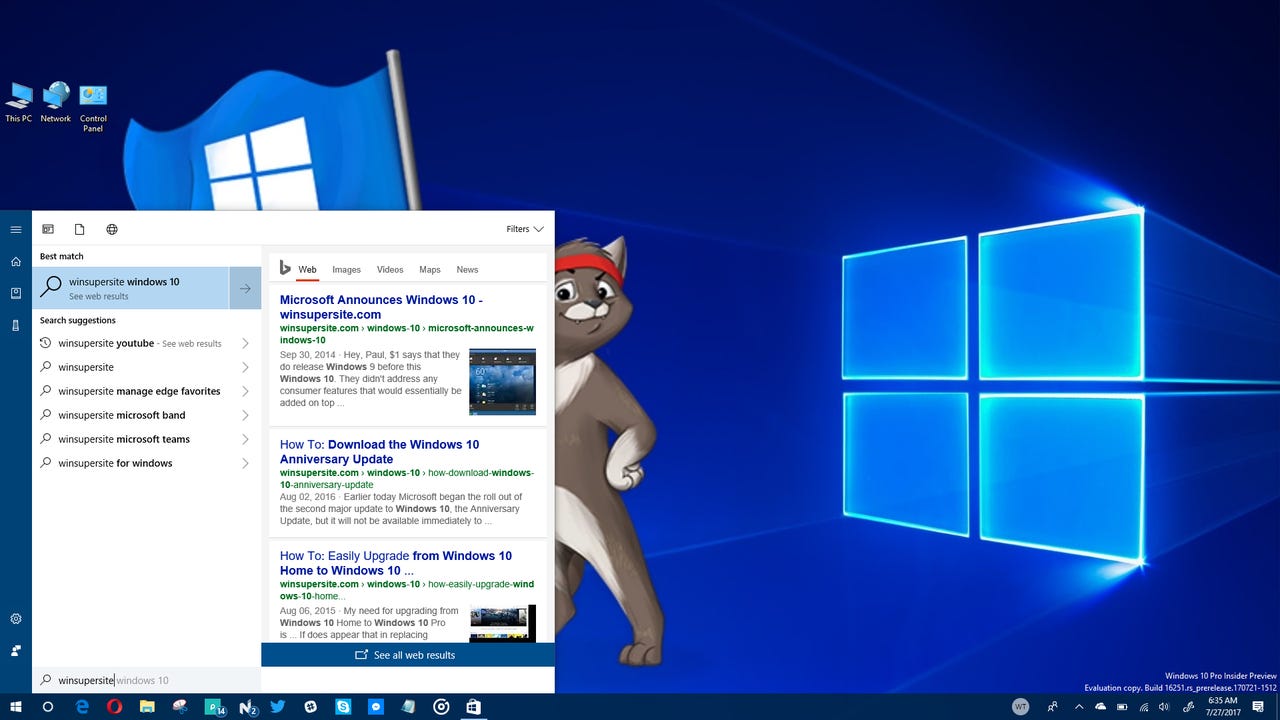1280x720 pixels.
Task: Open the speaker icon in system tray
Action: point(1164,707)
